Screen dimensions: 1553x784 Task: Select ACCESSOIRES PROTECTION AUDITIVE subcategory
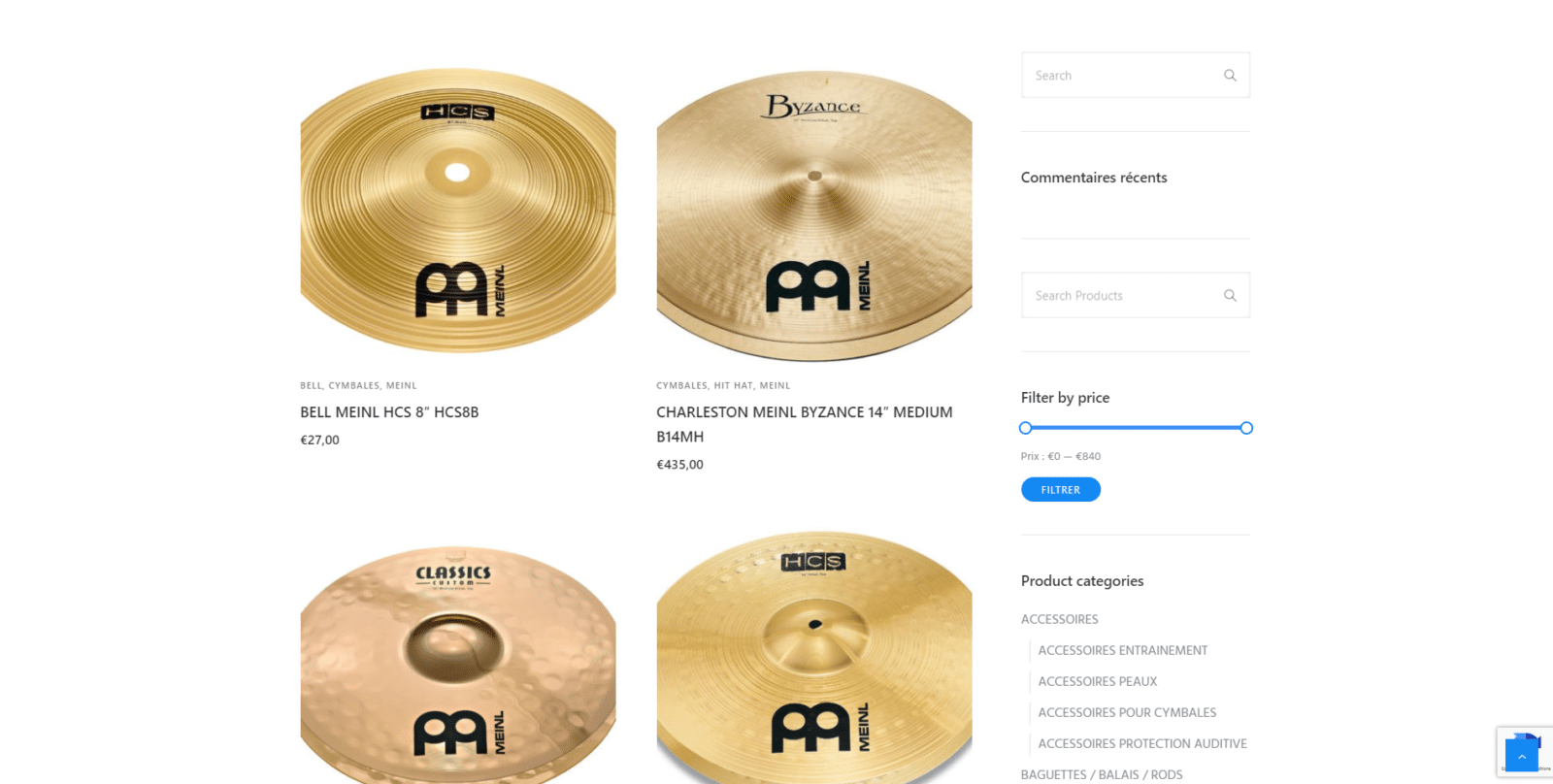(1142, 743)
